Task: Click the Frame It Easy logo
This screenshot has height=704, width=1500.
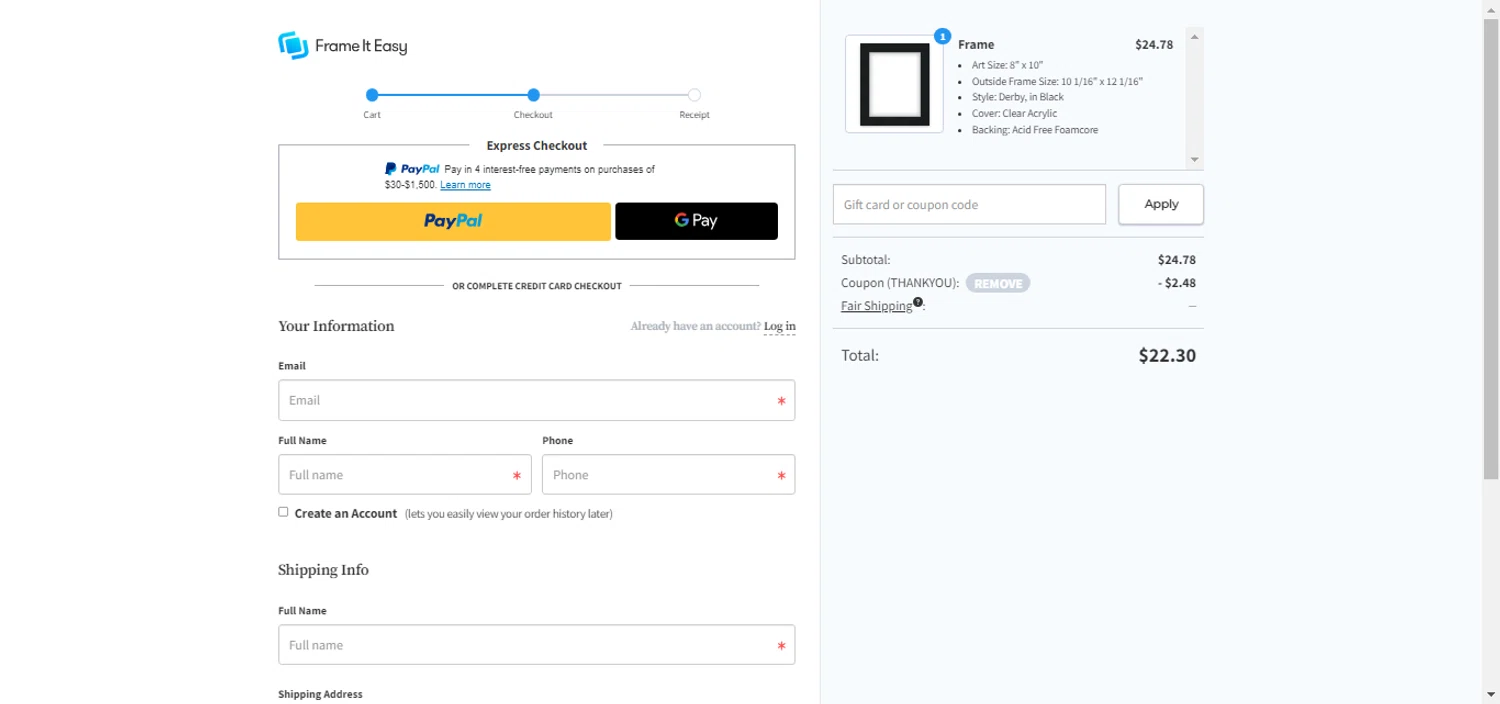Action: pyautogui.click(x=343, y=46)
